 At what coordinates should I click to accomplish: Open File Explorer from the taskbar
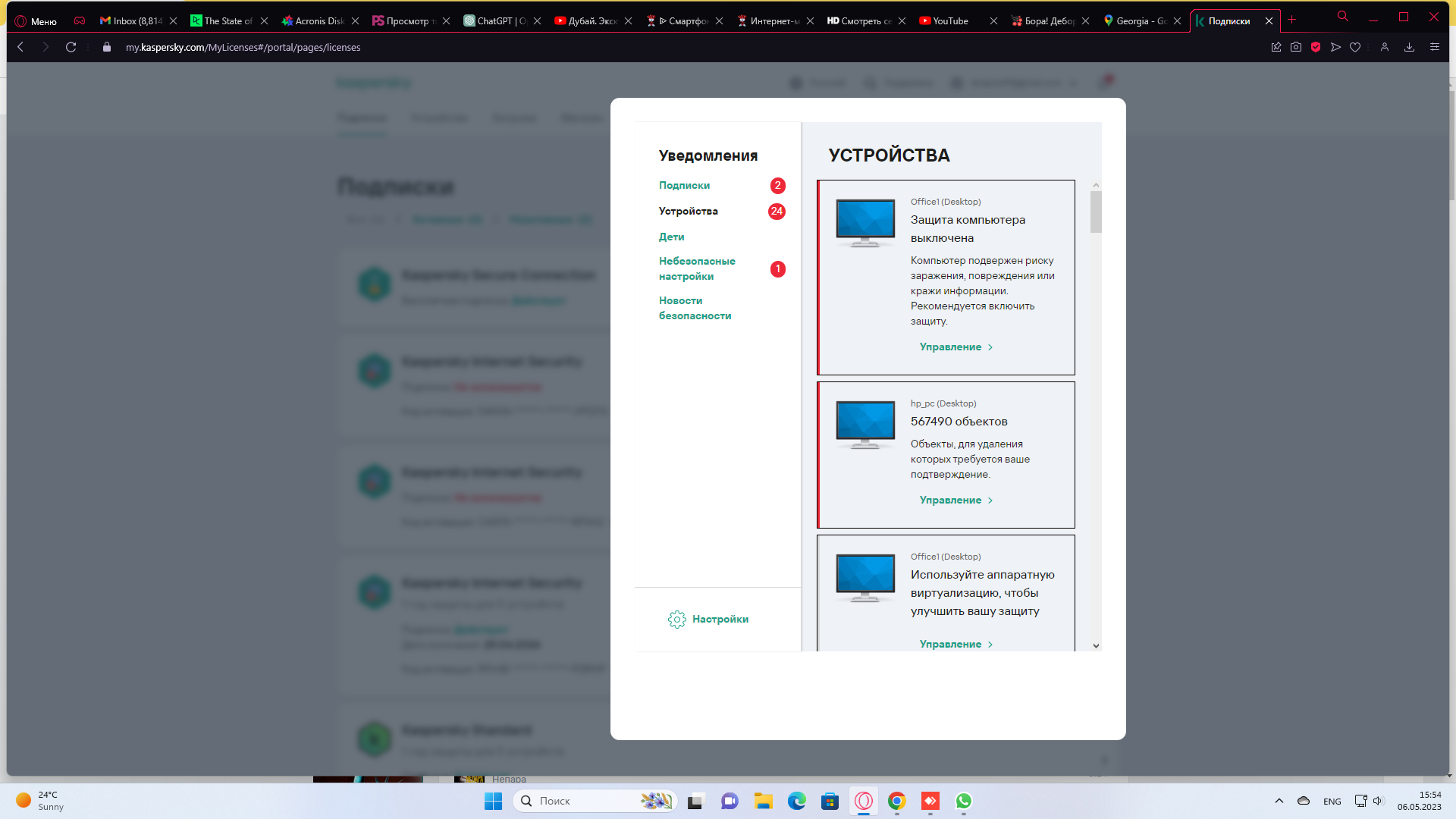(x=763, y=801)
